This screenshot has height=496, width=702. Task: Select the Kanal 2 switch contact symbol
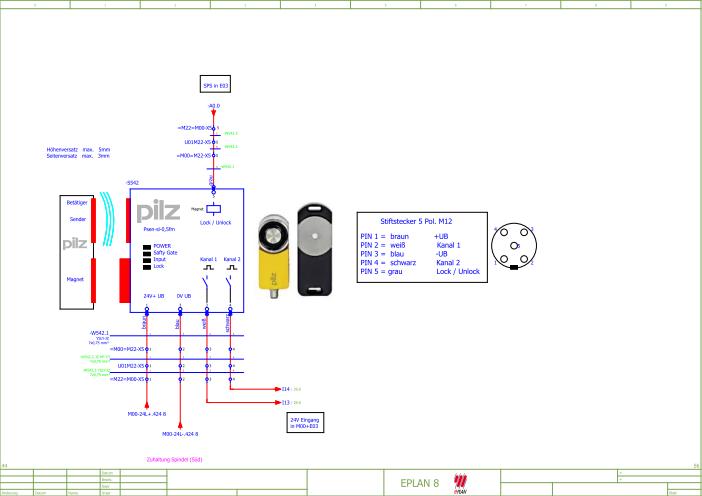[230, 283]
